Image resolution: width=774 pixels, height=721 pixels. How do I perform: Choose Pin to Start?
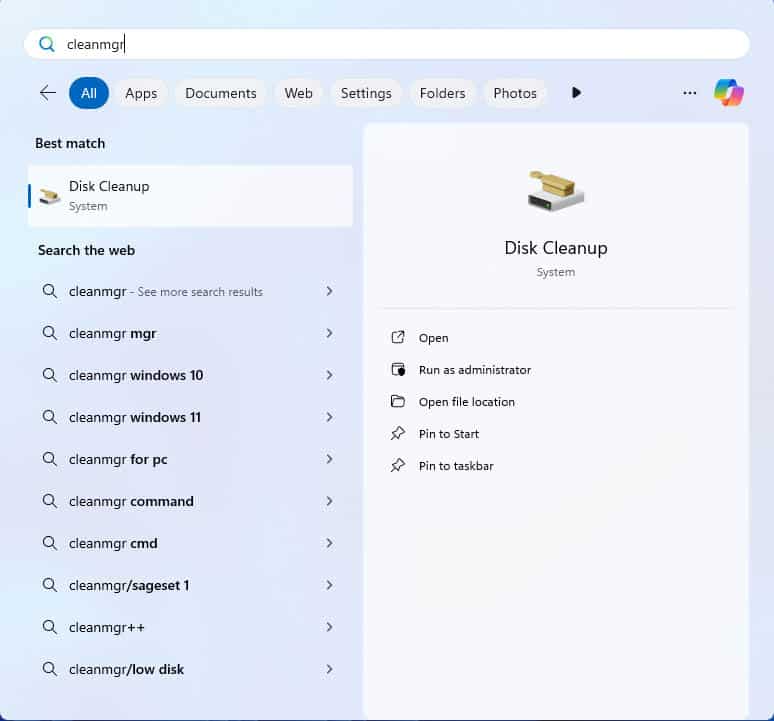click(449, 434)
